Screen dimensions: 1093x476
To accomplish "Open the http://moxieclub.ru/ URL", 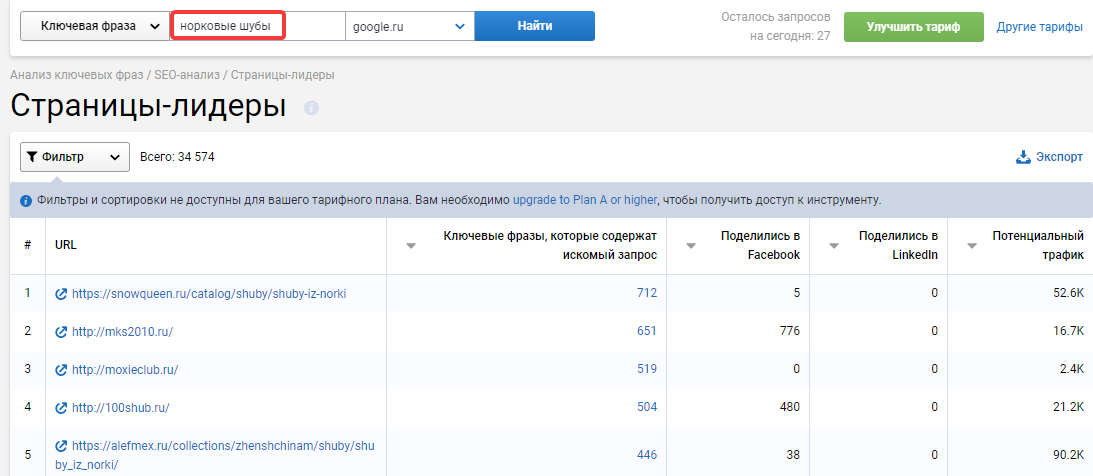I will coord(125,369).
